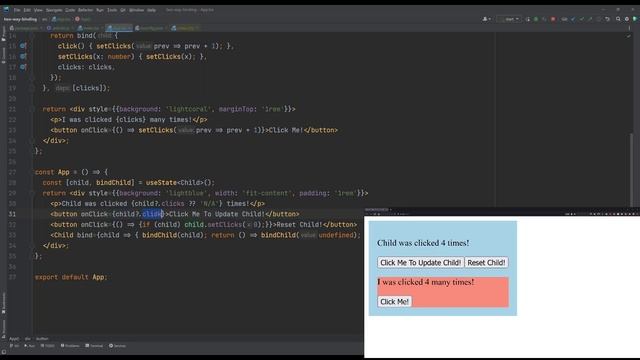Click 'export default App;' on line 37
The width and height of the screenshot is (640, 360).
[71, 277]
